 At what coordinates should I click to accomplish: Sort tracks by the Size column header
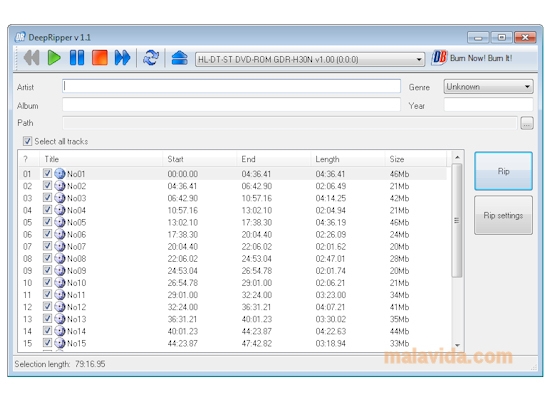pos(416,159)
